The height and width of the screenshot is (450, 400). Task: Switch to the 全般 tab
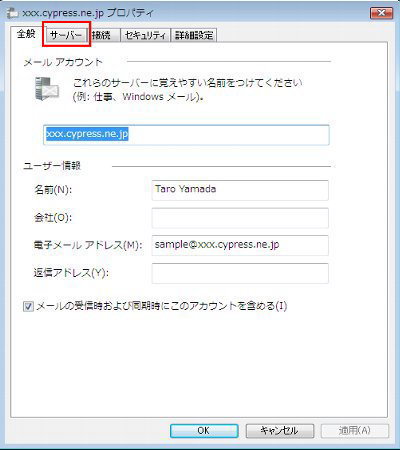pyautogui.click(x=26, y=34)
